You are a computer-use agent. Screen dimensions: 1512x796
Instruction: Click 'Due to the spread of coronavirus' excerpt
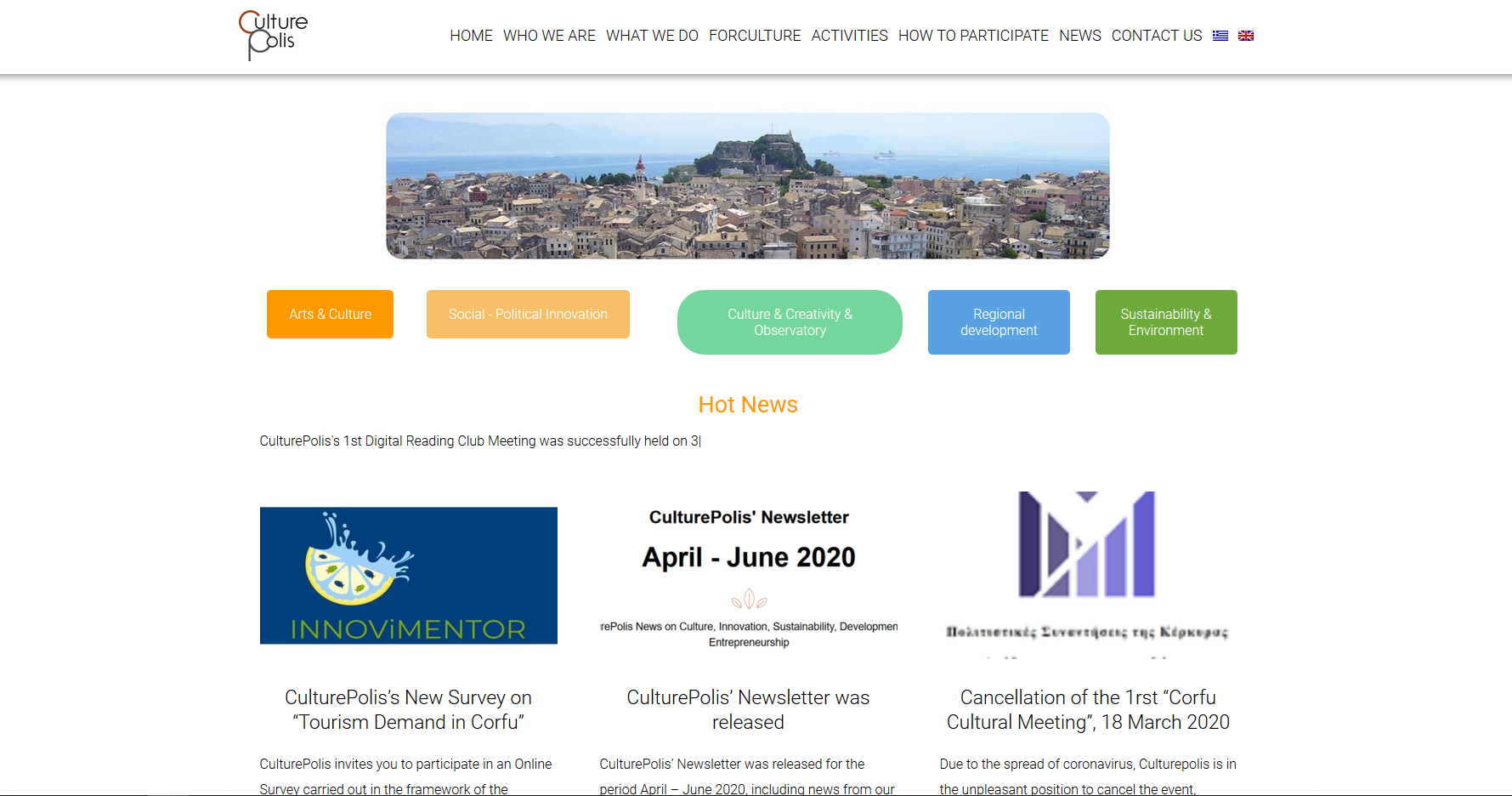tap(1088, 776)
